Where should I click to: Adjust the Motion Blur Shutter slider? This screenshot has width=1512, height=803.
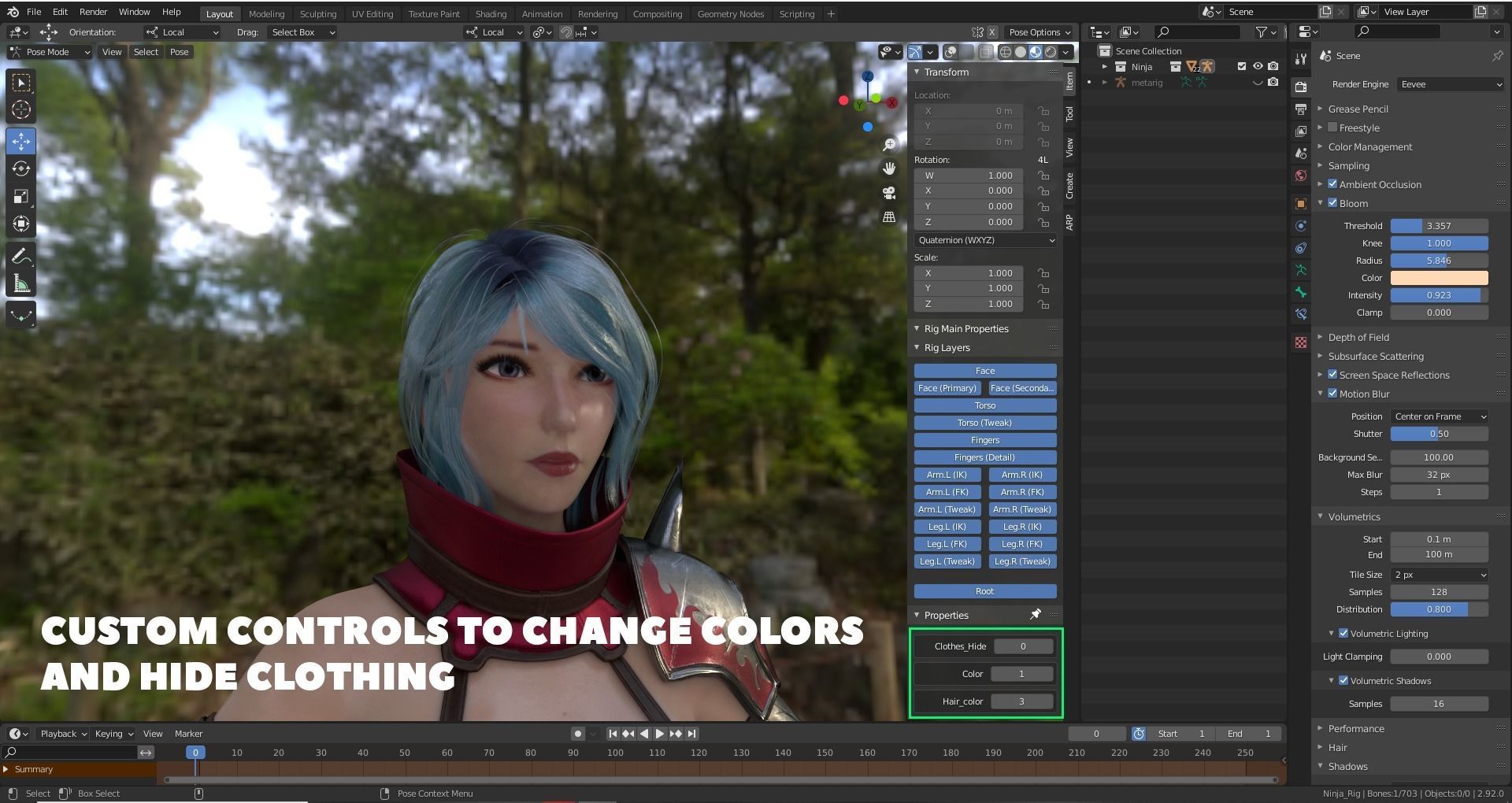1439,434
